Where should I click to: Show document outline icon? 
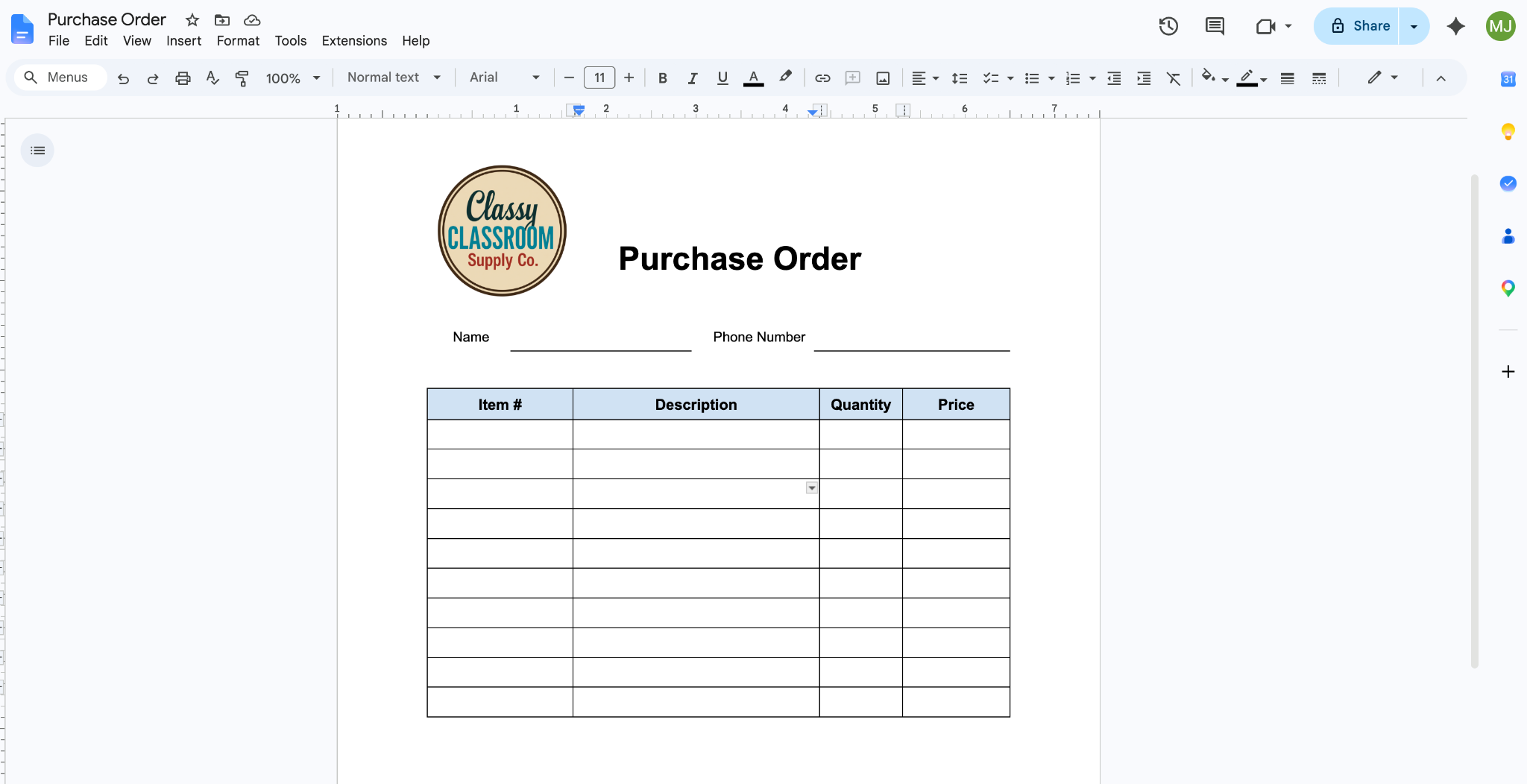[37, 151]
